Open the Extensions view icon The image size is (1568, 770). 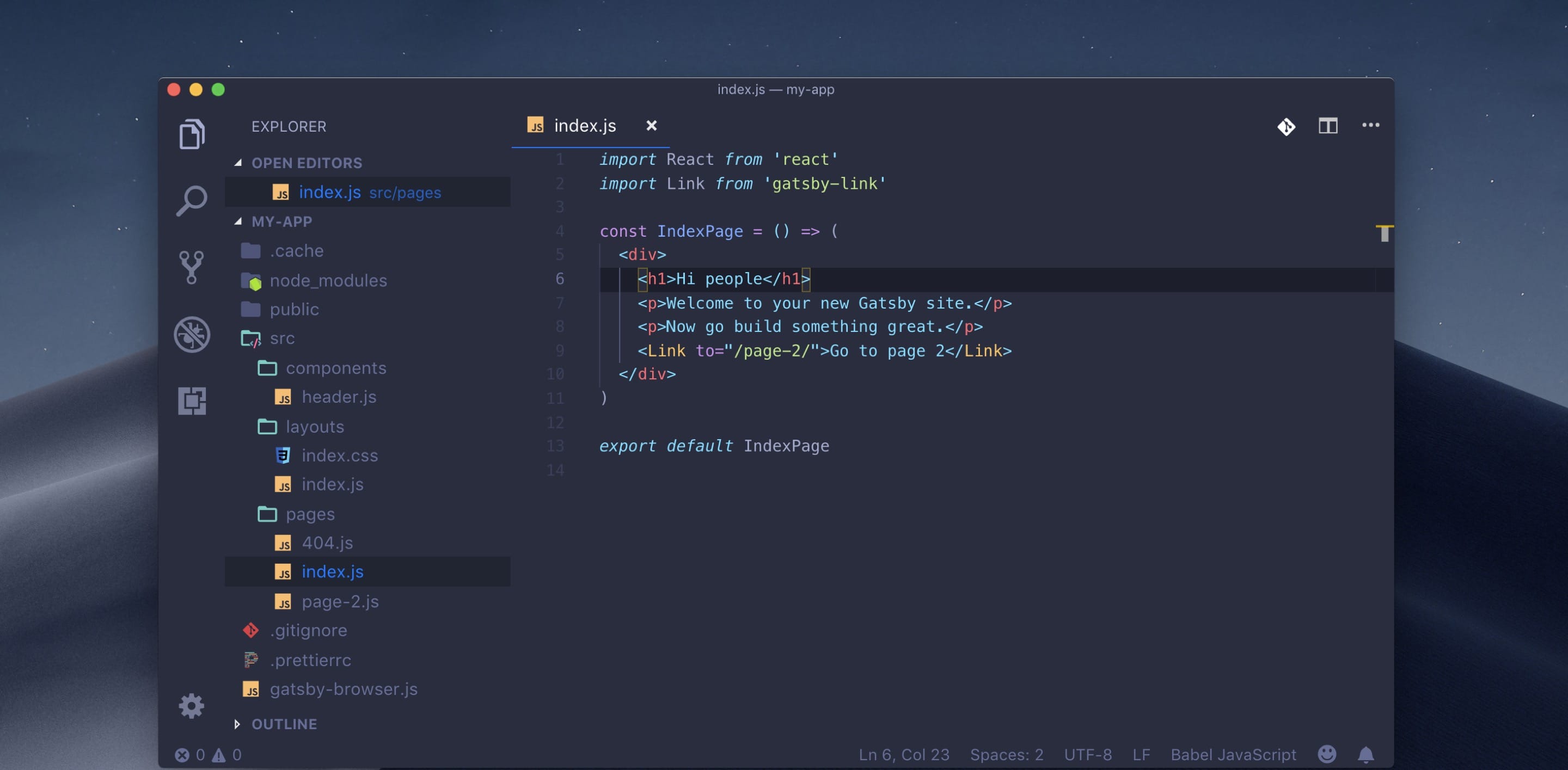192,401
